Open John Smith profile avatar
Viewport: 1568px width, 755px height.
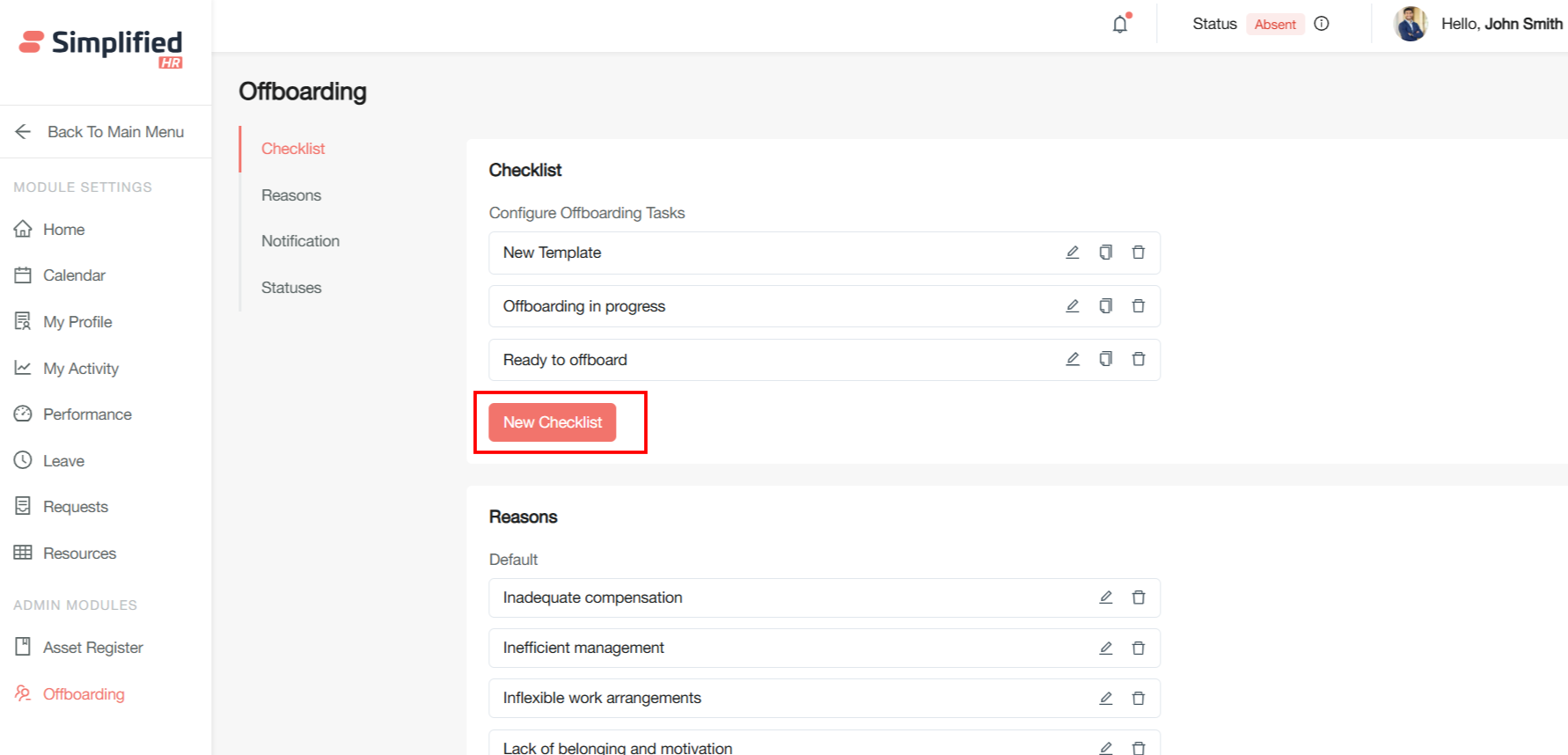click(x=1410, y=24)
